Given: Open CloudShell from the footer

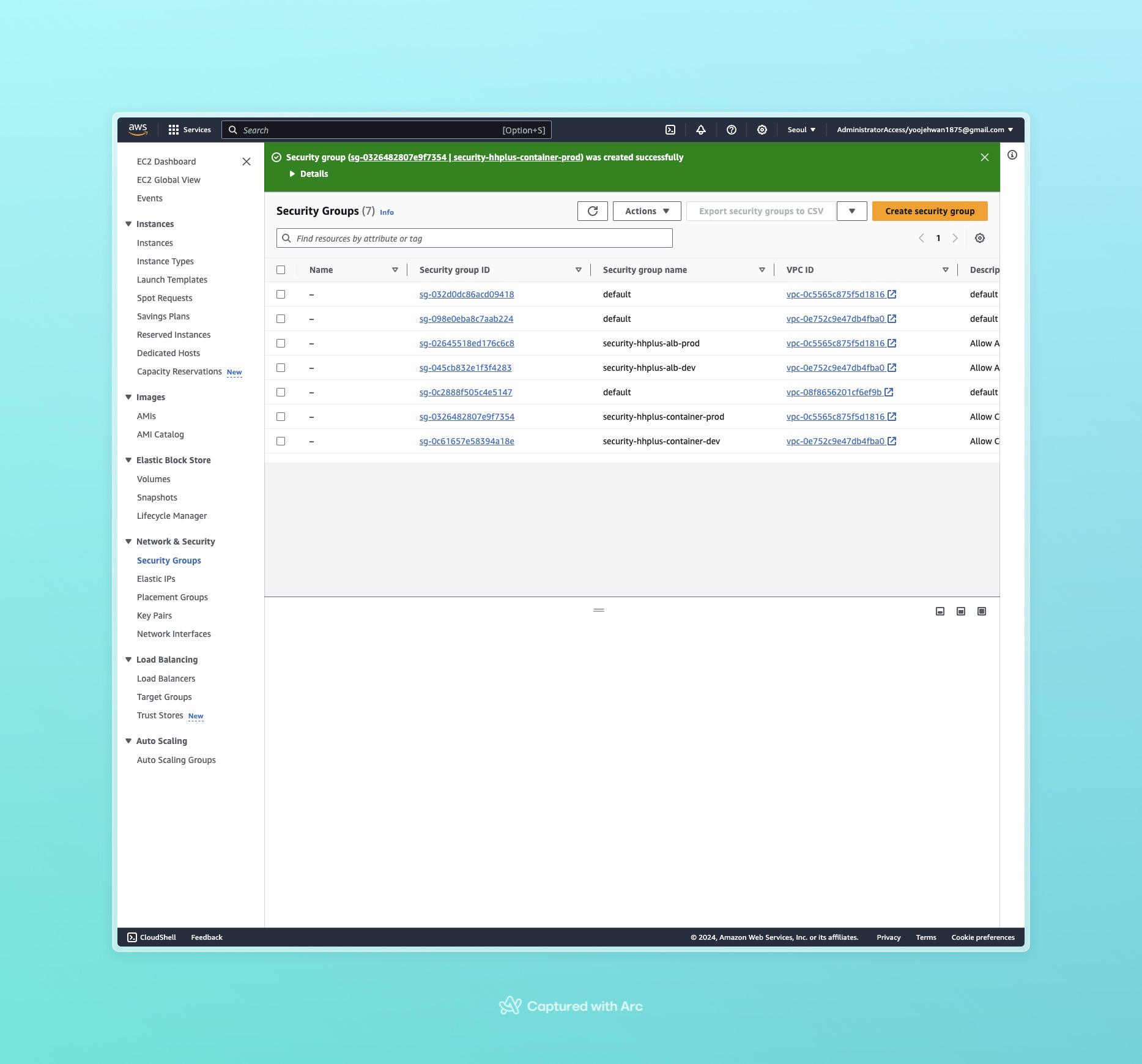Looking at the screenshot, I should click(152, 937).
